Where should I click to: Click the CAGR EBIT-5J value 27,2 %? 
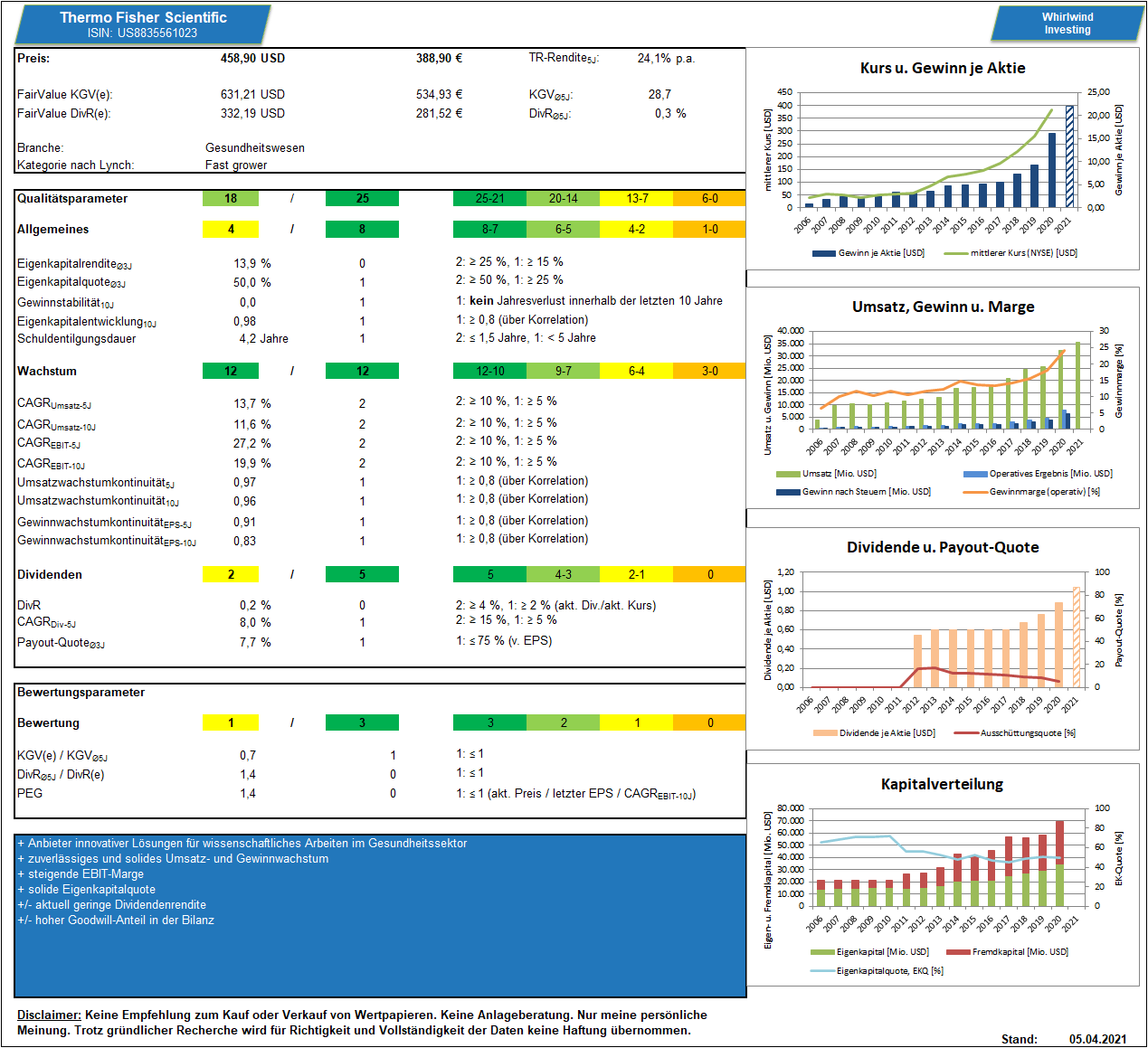(252, 443)
